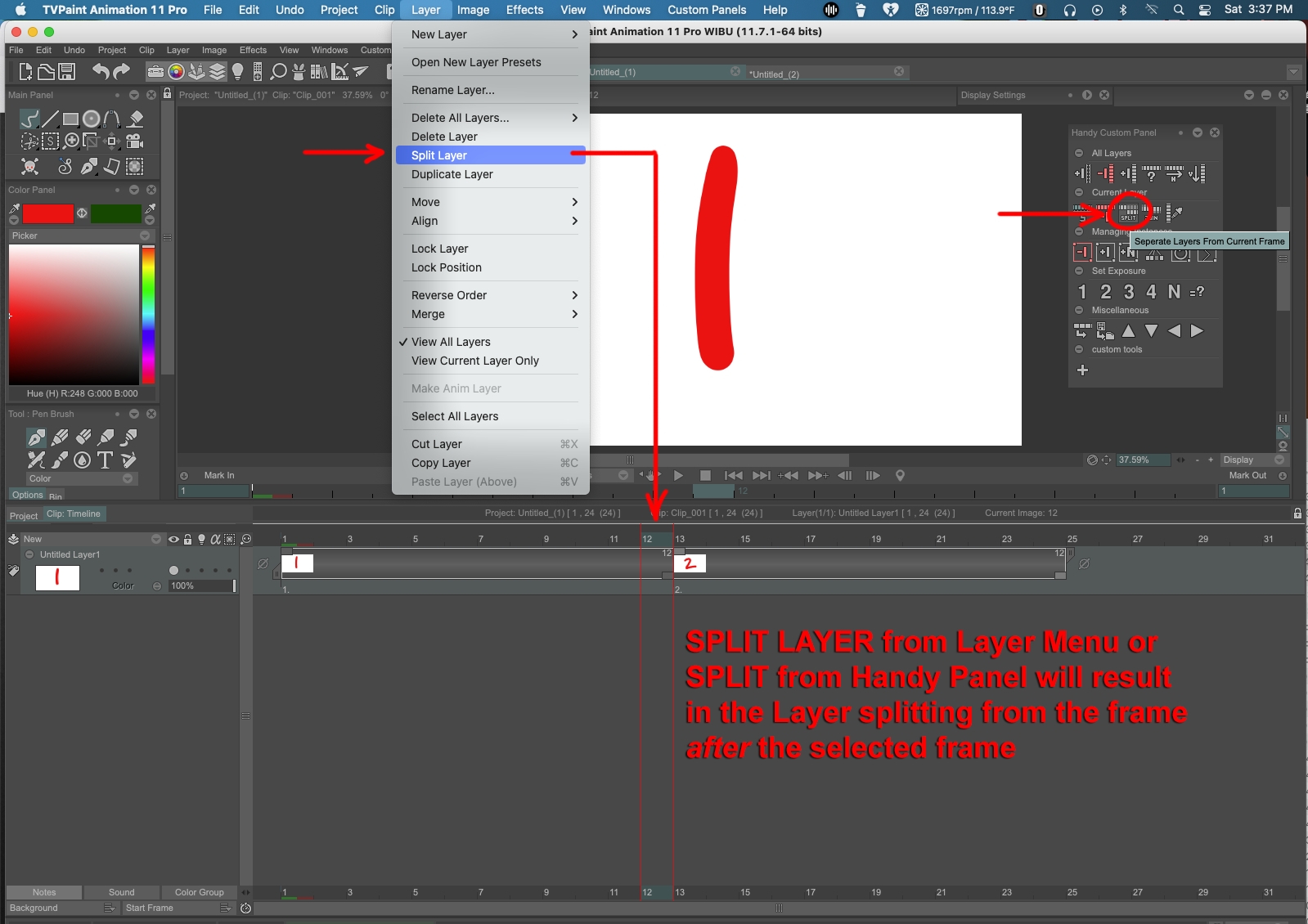This screenshot has width=1308, height=924.
Task: Open the Color mode dropdown in Tool panel
Action: pyautogui.click(x=81, y=479)
